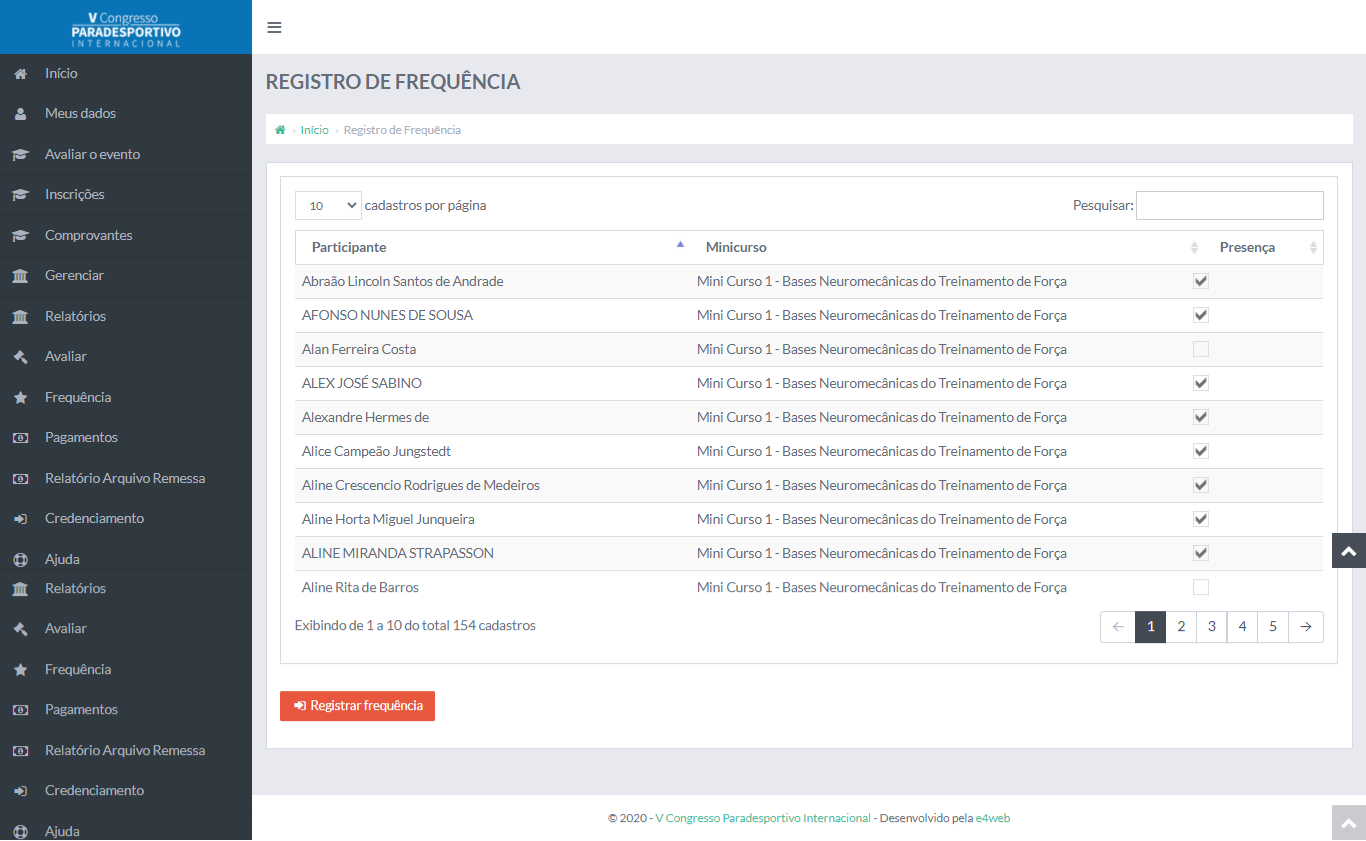Click the icon next to Inscrições
Screen dimensions: 1366x841
tap(20, 195)
